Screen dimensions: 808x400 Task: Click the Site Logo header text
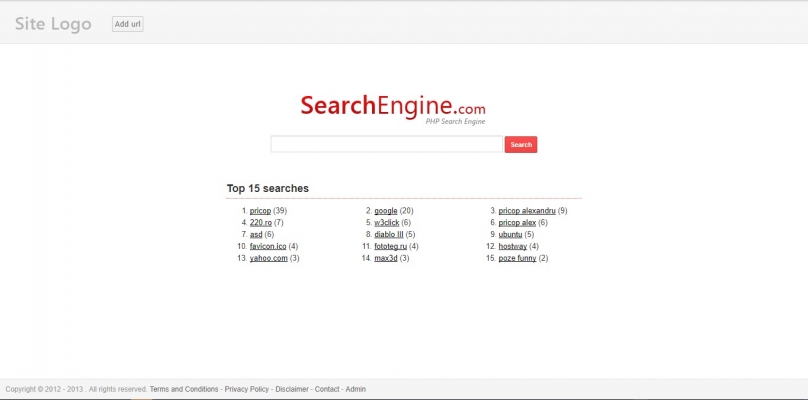(52, 23)
